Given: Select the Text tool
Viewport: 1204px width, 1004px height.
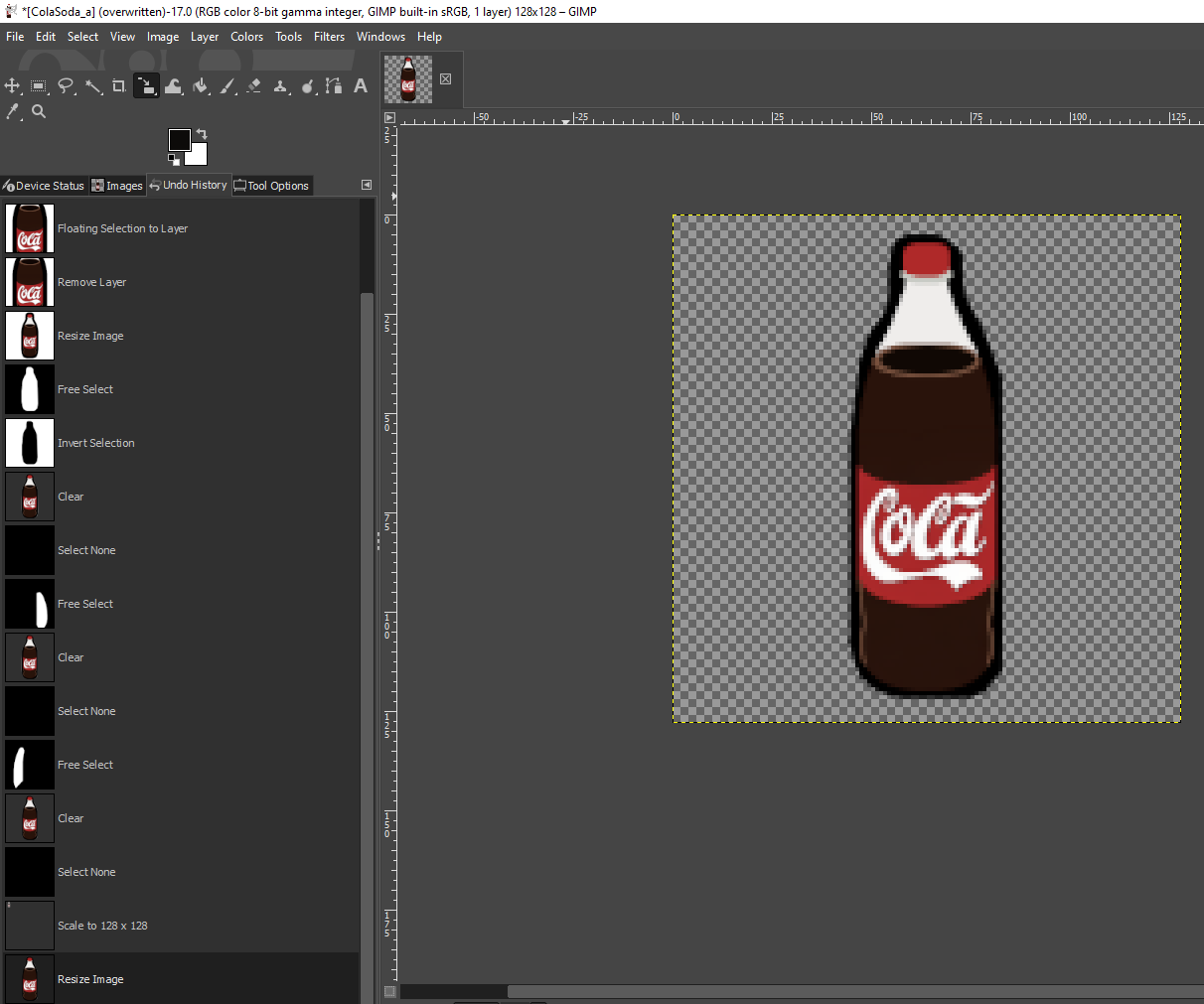Looking at the screenshot, I should pos(361,86).
